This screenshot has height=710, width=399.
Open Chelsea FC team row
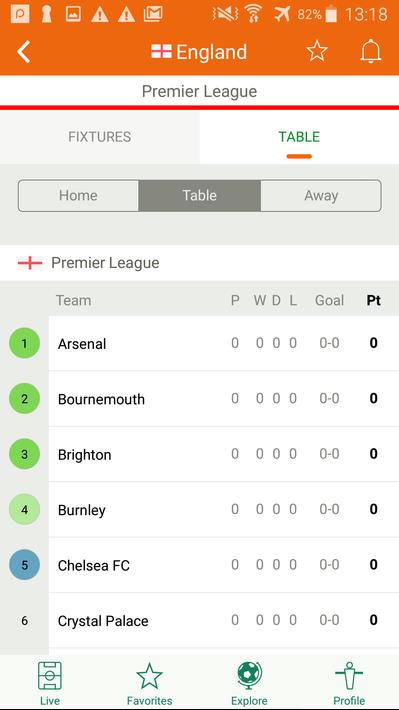coord(224,565)
